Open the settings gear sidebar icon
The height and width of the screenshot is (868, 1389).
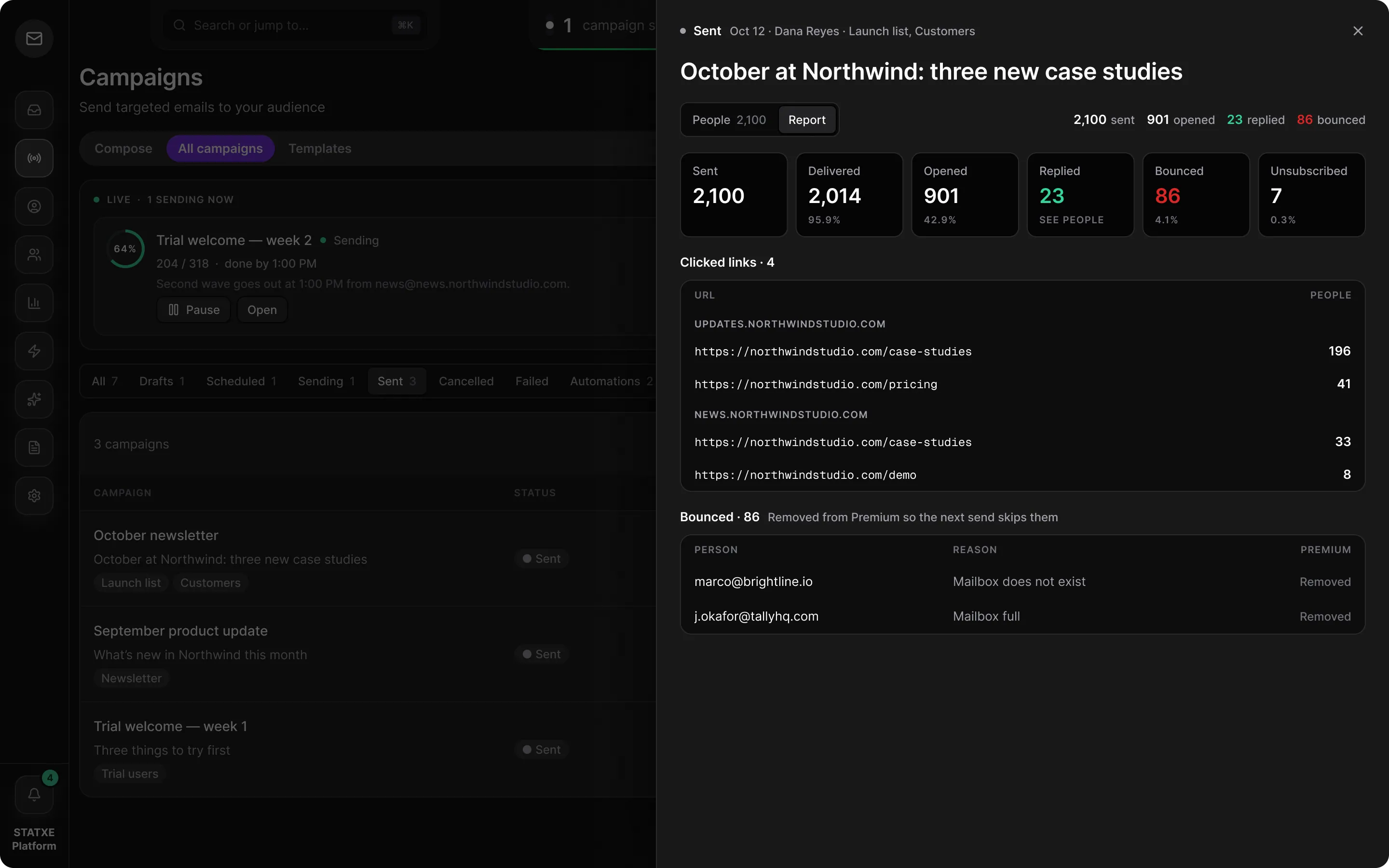click(x=34, y=496)
